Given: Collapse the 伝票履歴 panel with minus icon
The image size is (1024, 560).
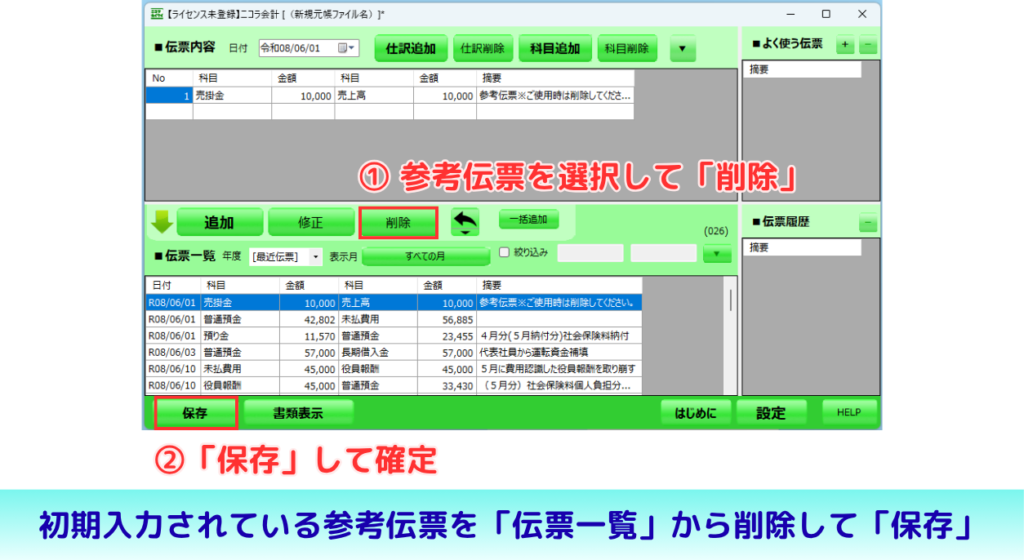Looking at the screenshot, I should tap(868, 223).
